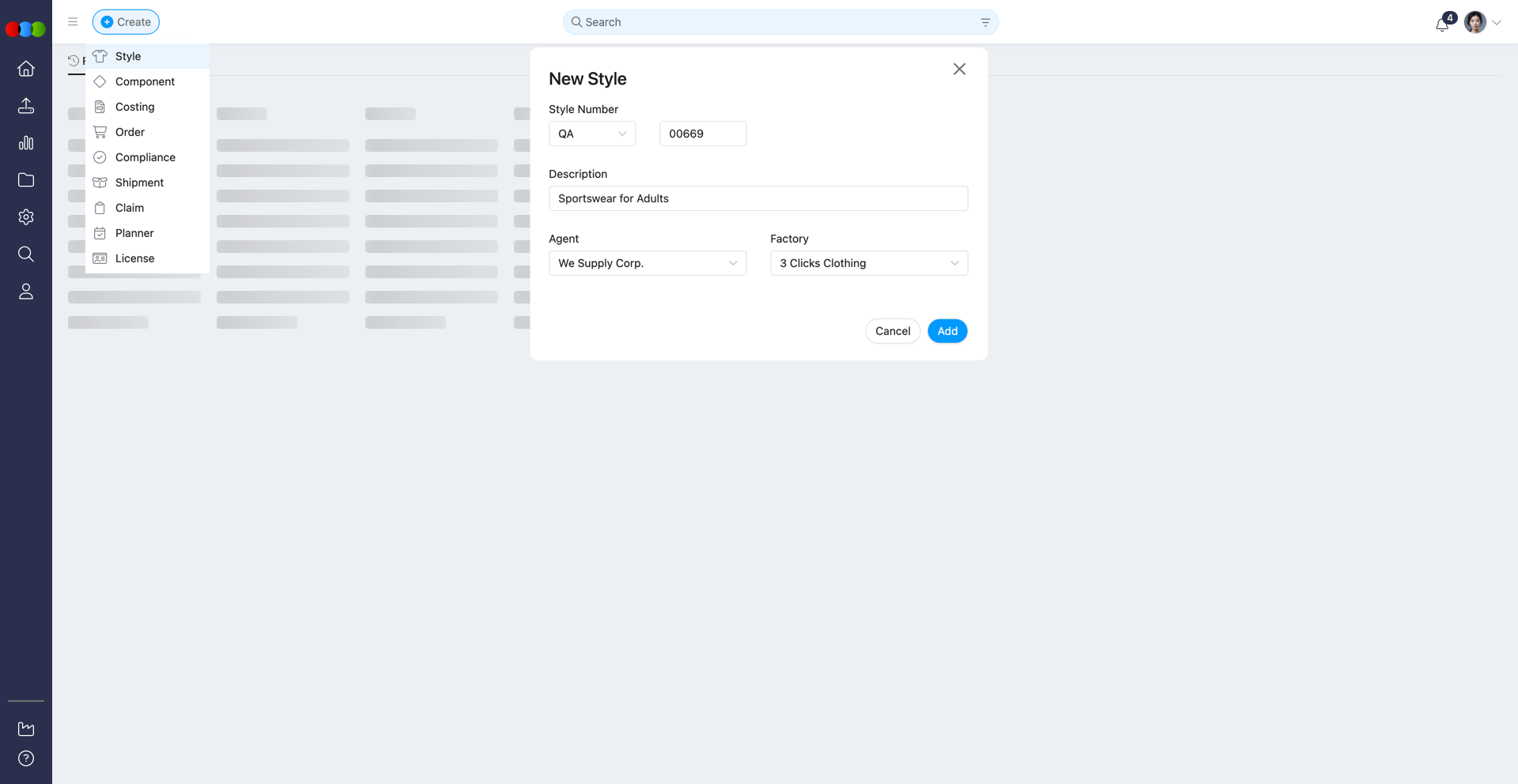Click the Add button
Viewport: 1518px width, 784px height.
(947, 331)
